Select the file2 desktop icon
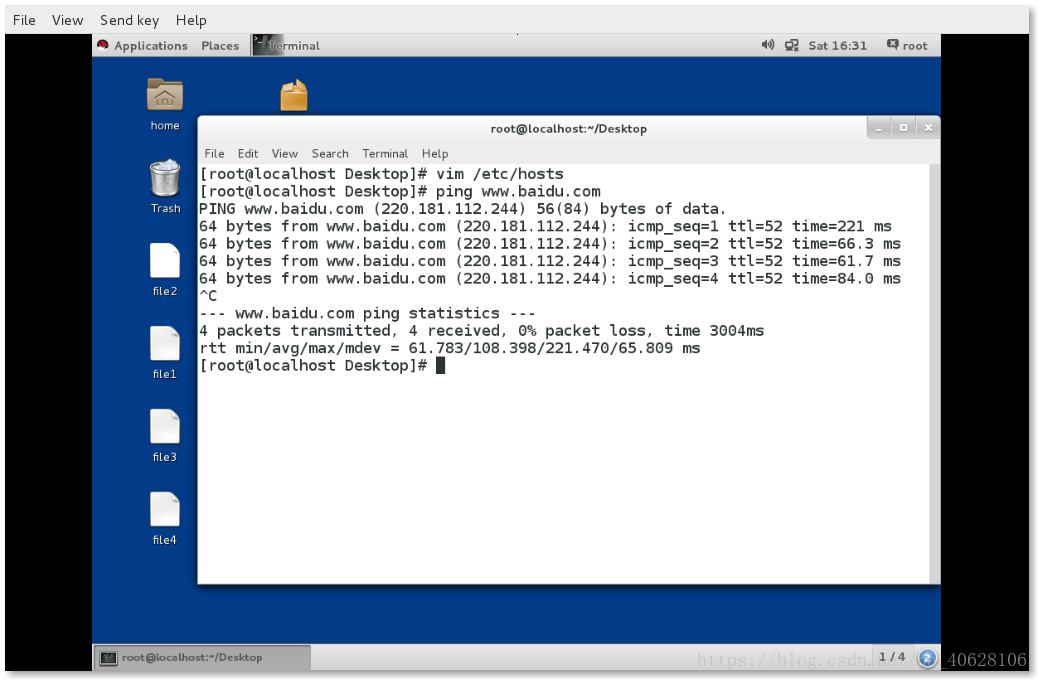1038x680 pixels. (165, 261)
